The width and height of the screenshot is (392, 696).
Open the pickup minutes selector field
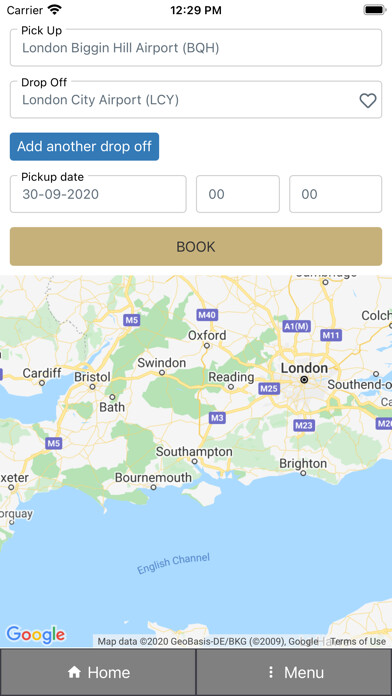pyautogui.click(x=336, y=194)
